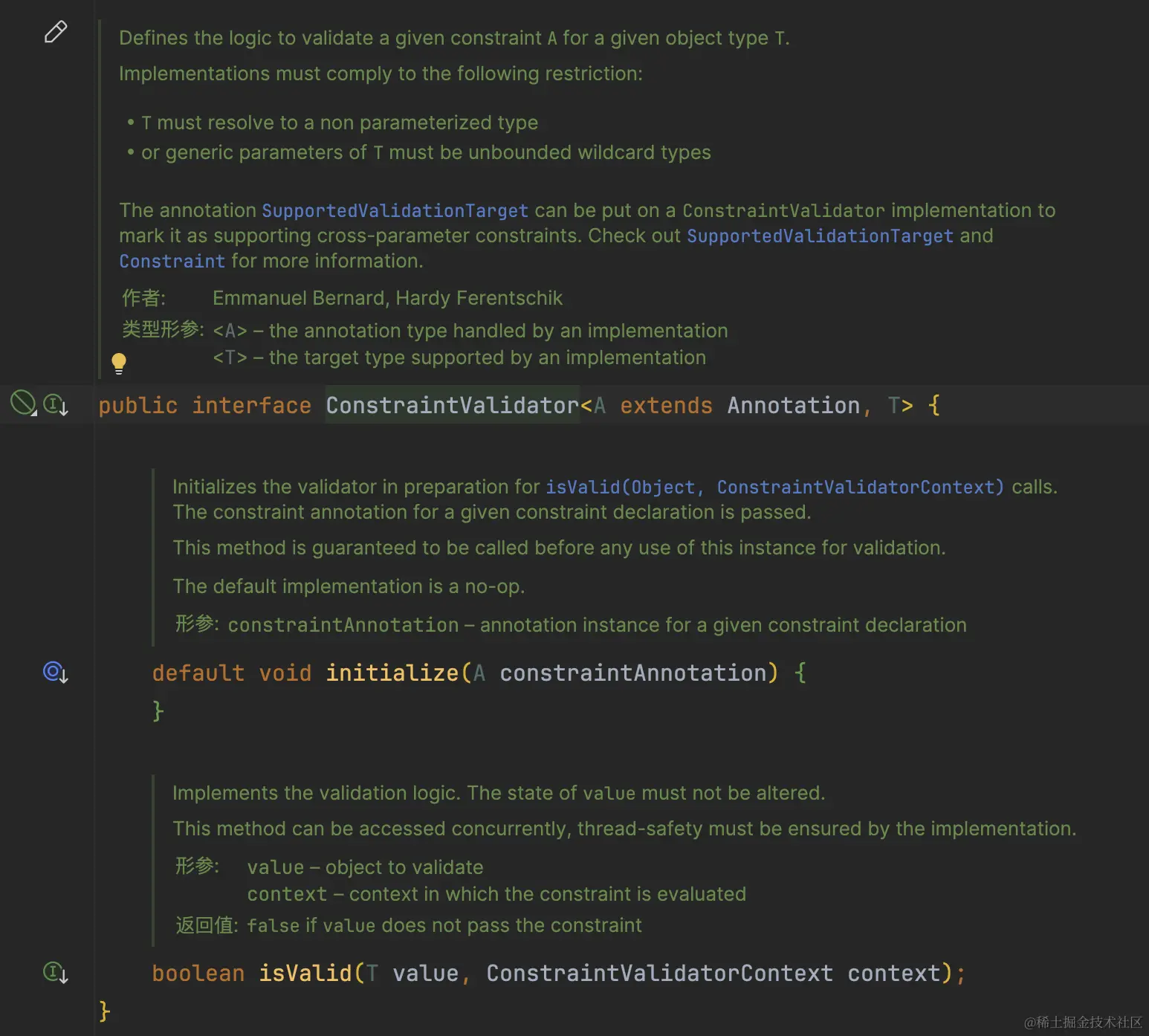Follow the Constraint documentation link
Viewport: 1149px width, 1036px height.
tap(172, 262)
